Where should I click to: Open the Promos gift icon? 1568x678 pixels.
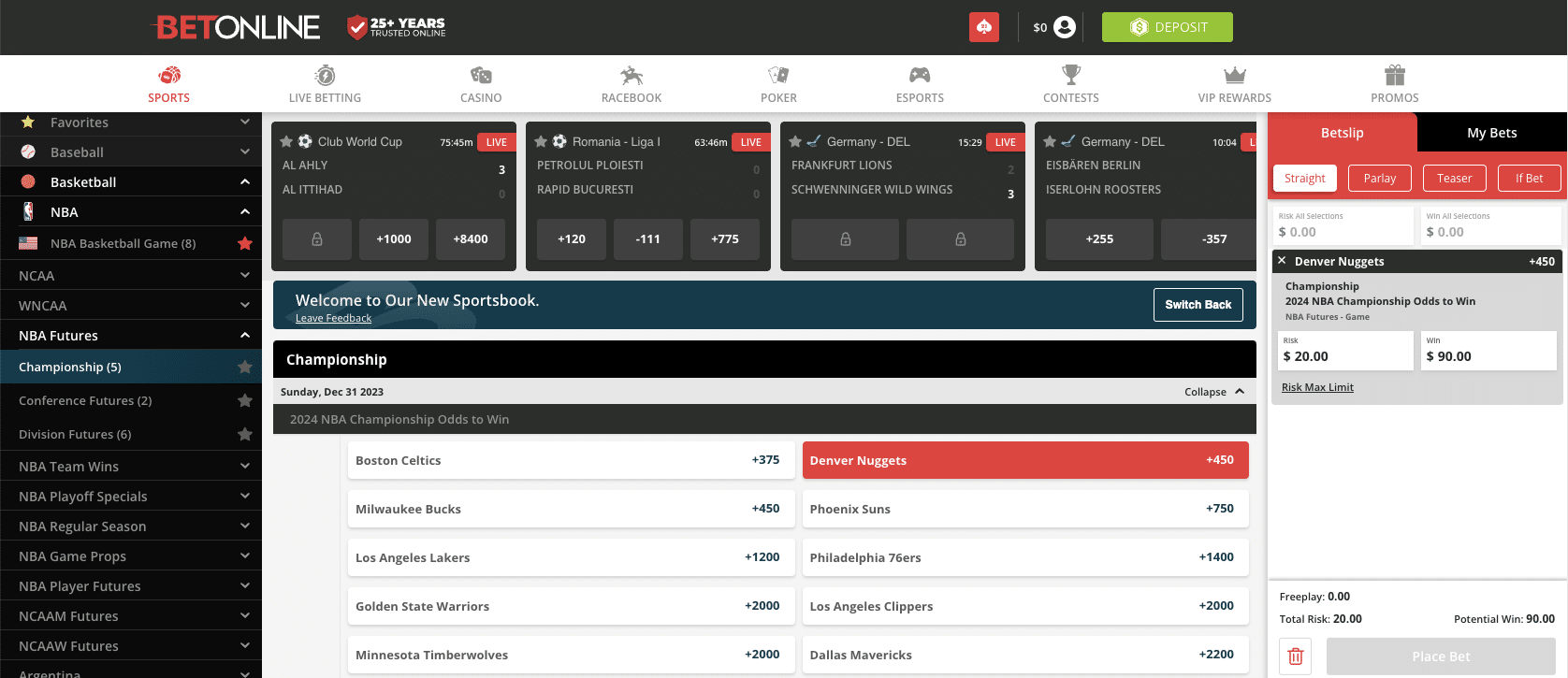1395,75
